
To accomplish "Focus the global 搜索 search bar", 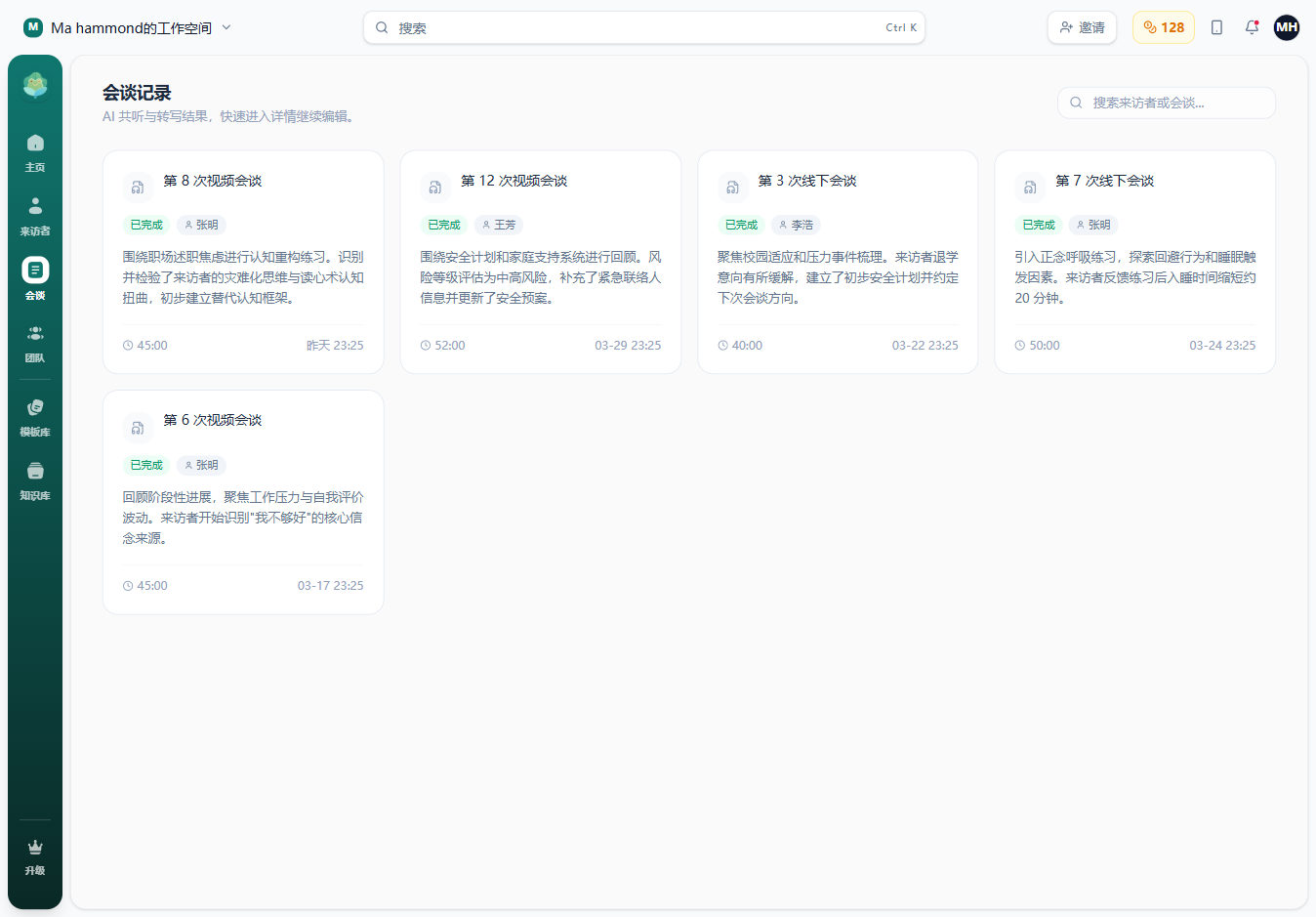I will [x=643, y=27].
